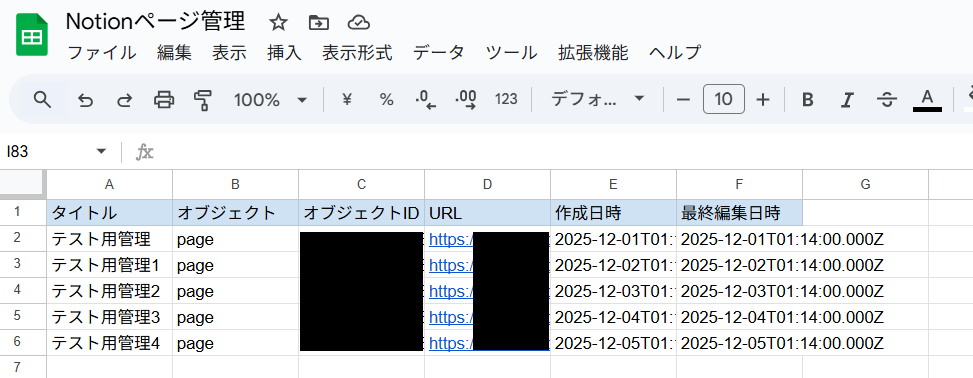Screen dimensions: 973x378
Task: Select column F header
Action: [739, 184]
